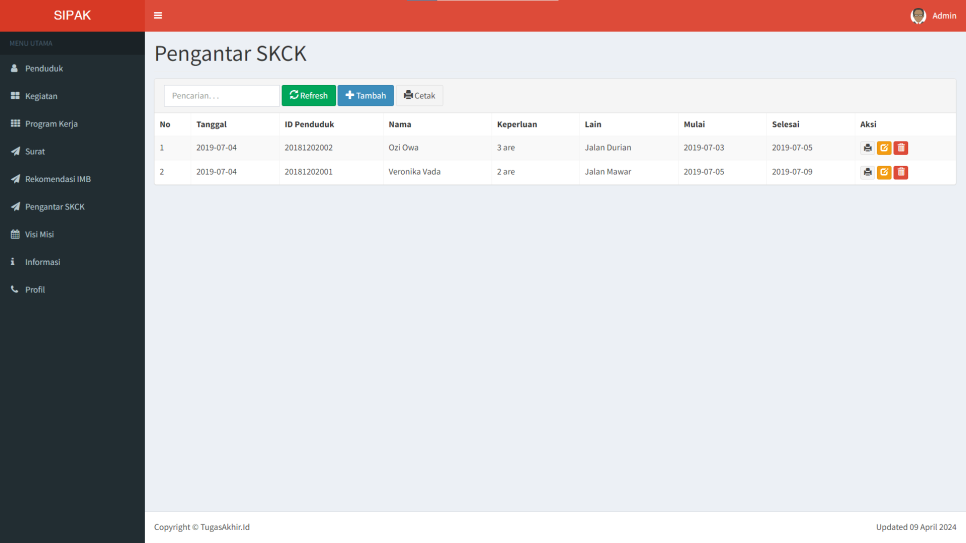Open the Informasi menu item
This screenshot has width=966, height=543.
click(x=72, y=262)
